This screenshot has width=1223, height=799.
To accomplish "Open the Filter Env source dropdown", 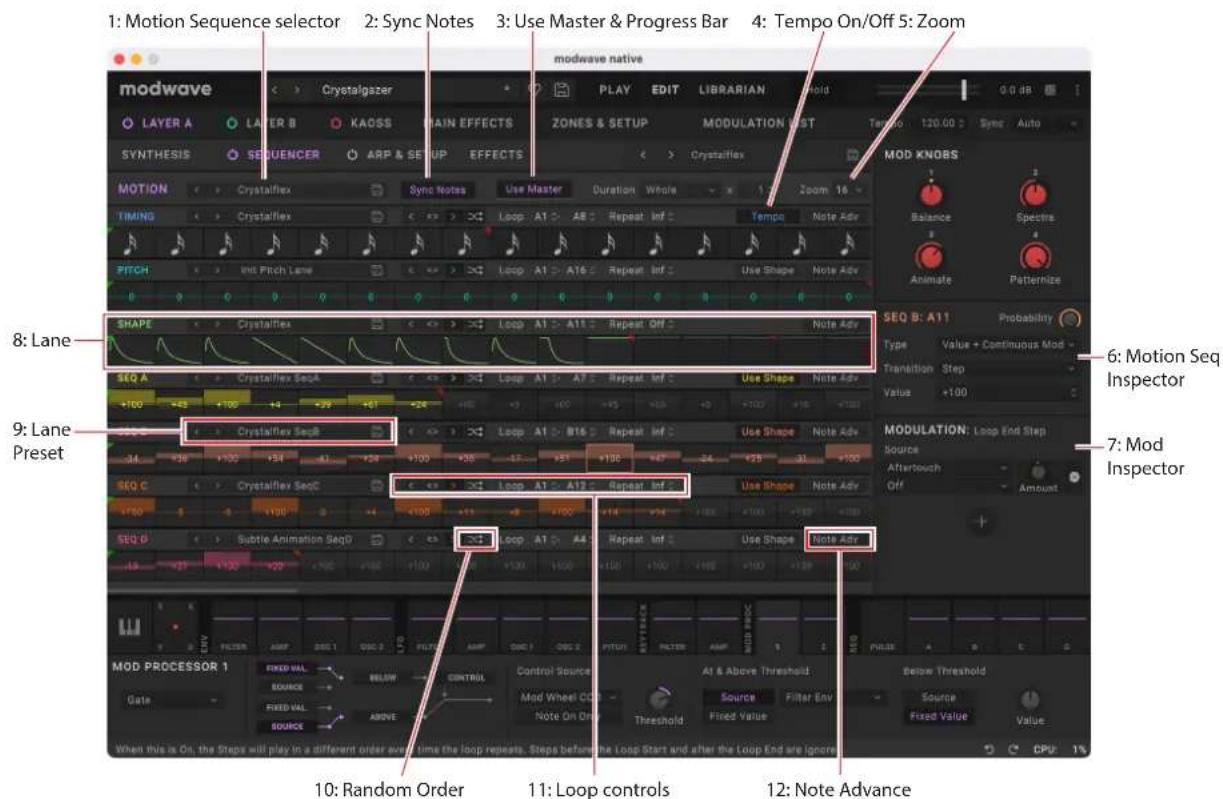I will (x=833, y=696).
